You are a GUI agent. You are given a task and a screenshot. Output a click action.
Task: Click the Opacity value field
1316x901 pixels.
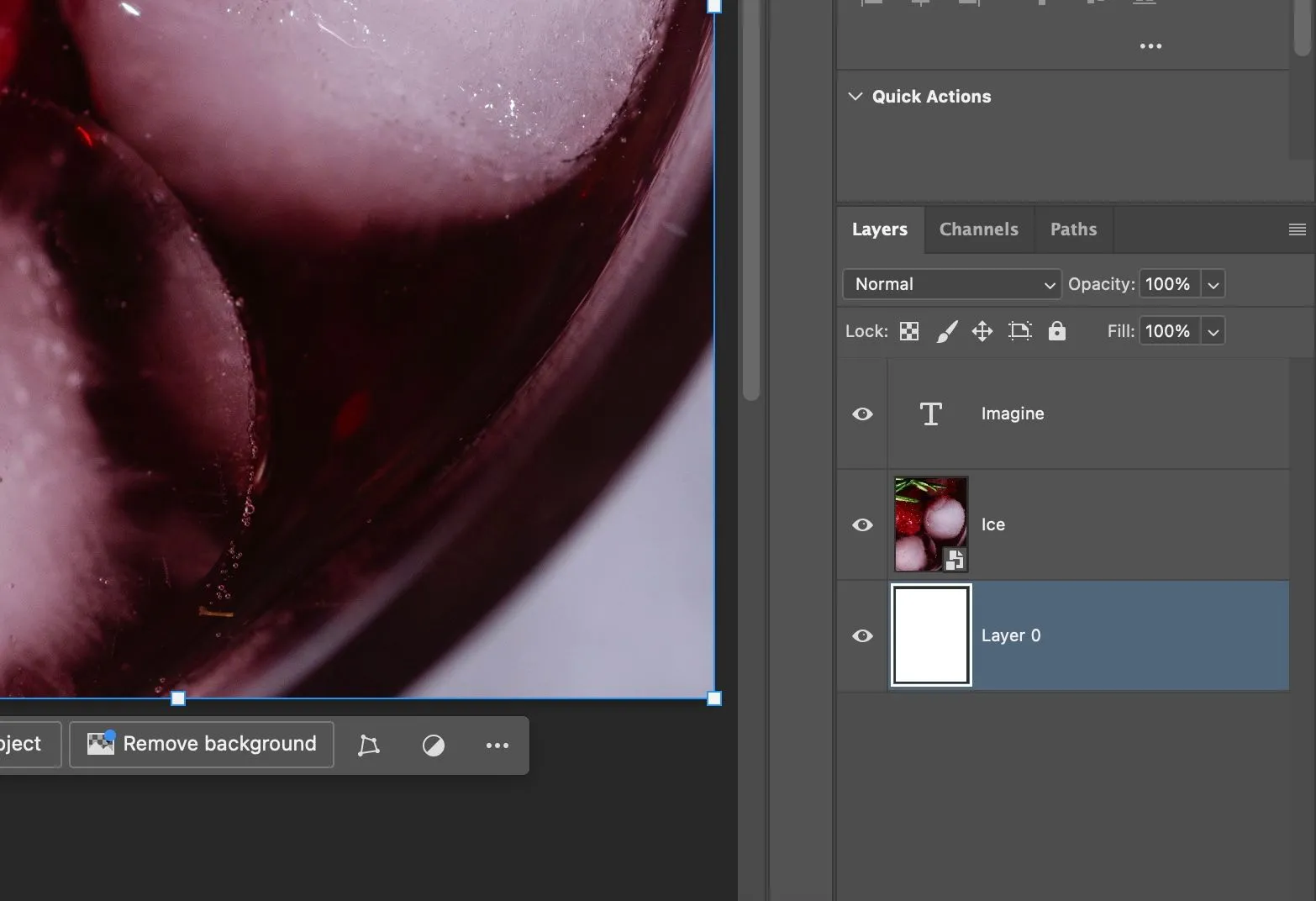1169,284
